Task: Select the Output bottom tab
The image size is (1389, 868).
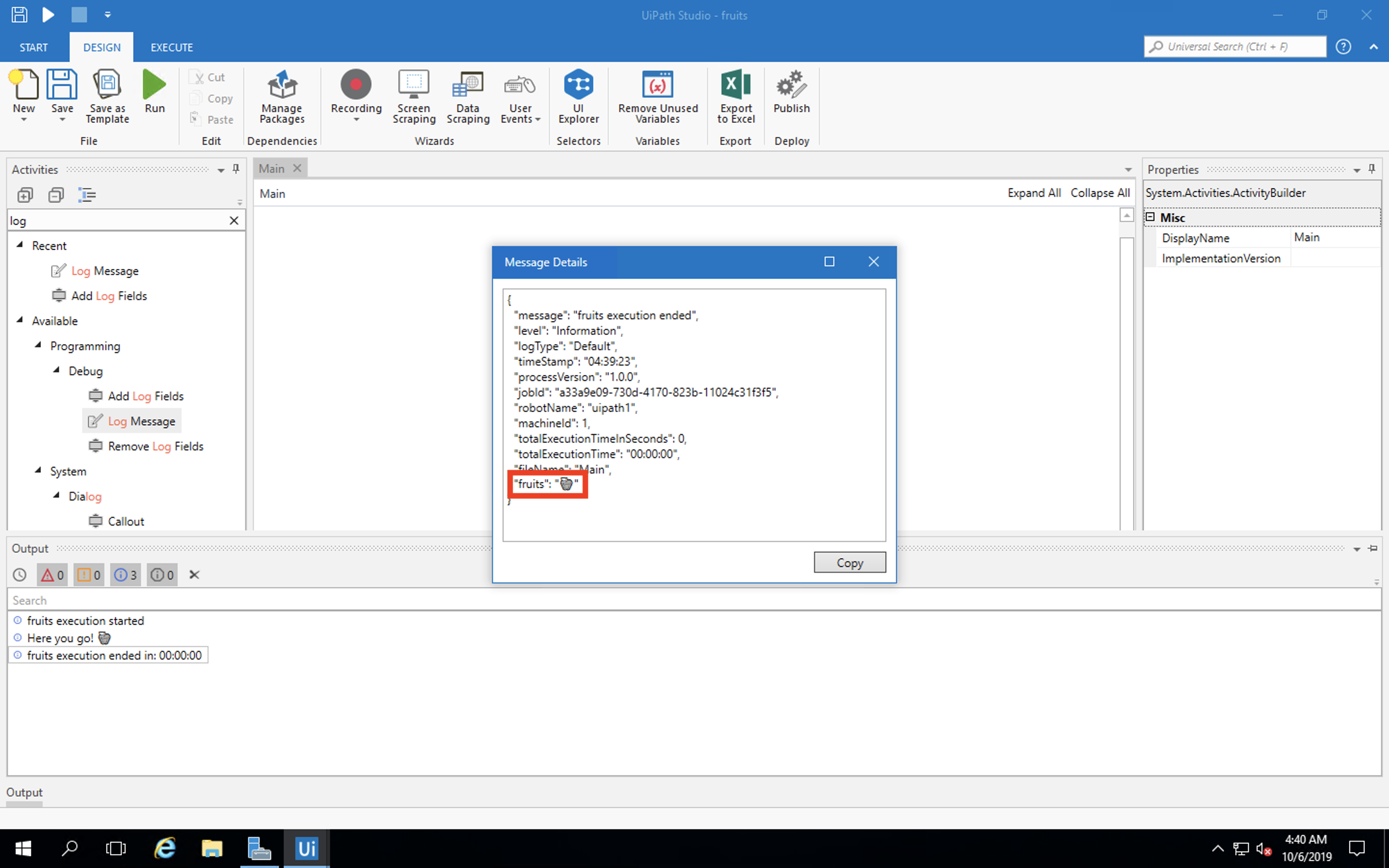Action: [x=24, y=792]
